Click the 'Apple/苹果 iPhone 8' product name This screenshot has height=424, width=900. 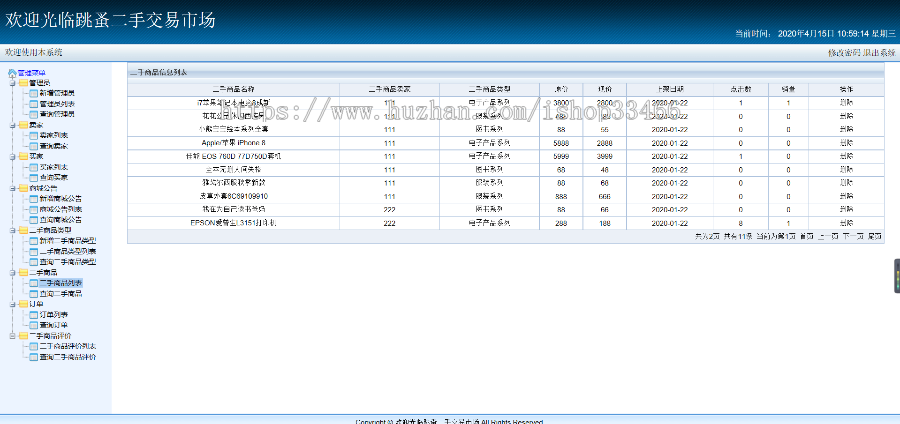pyautogui.click(x=233, y=142)
